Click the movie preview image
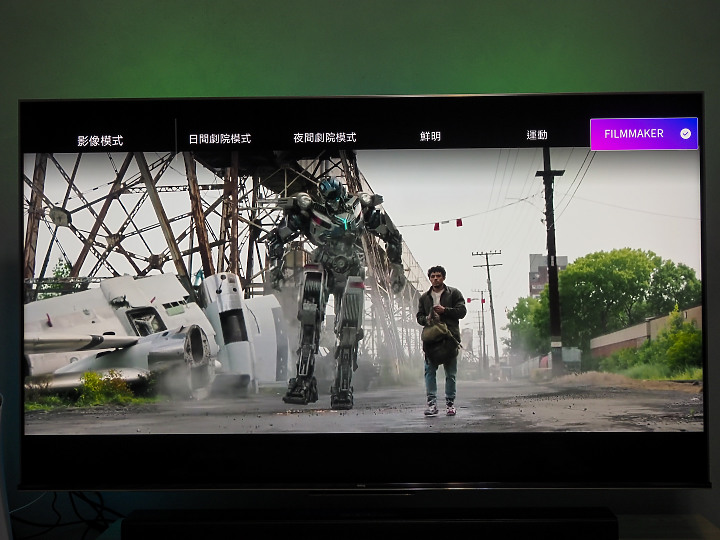Image resolution: width=720 pixels, height=540 pixels. tap(363, 290)
